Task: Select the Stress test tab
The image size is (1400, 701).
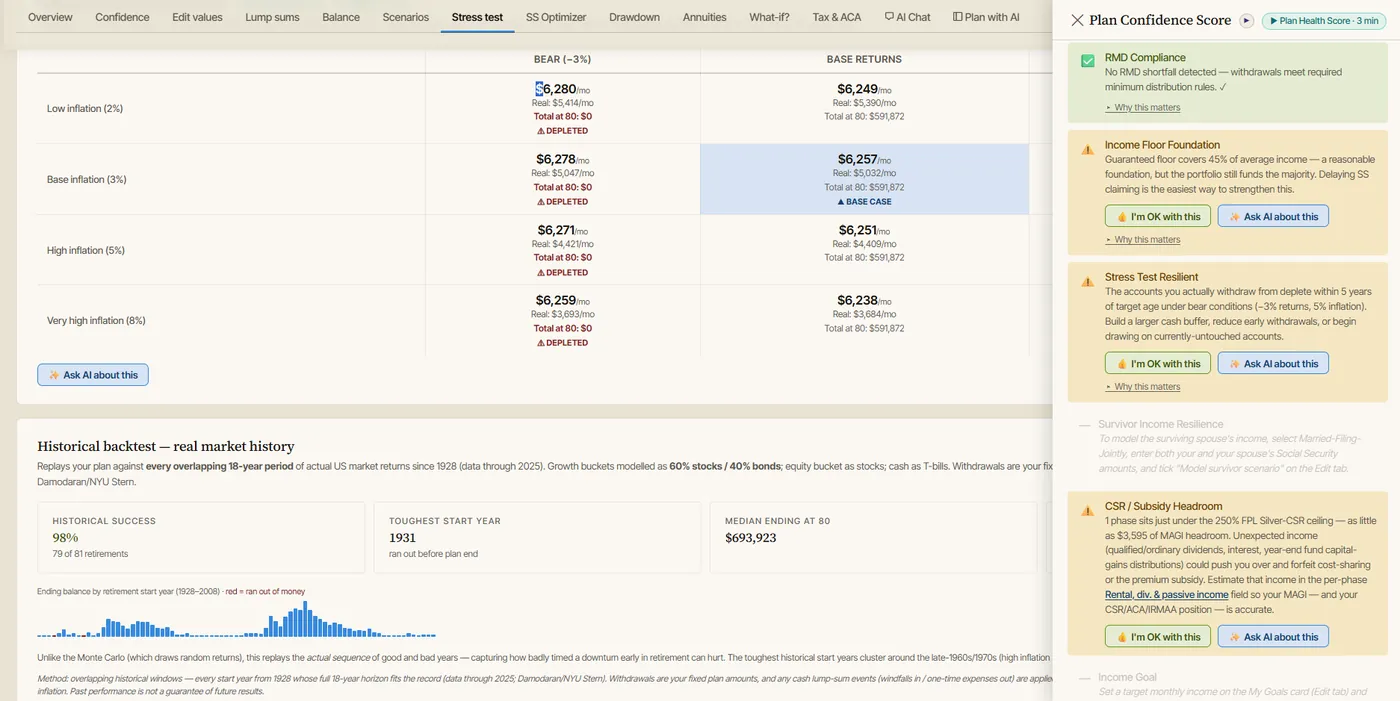Action: click(x=477, y=17)
